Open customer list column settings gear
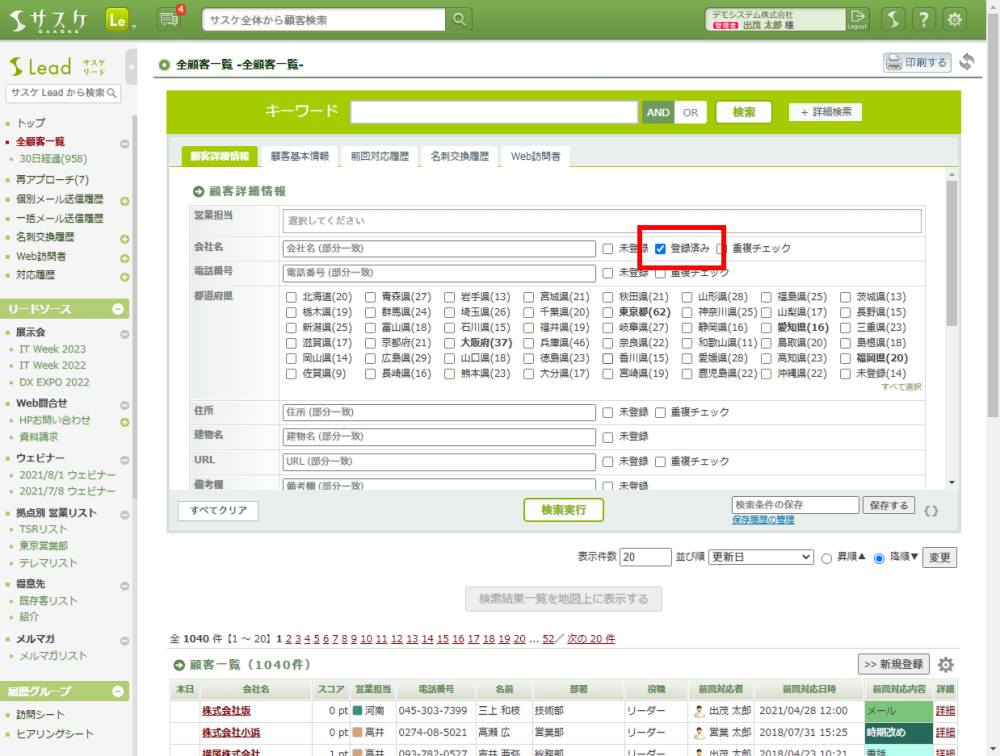The height and width of the screenshot is (756, 1000). [x=945, y=665]
